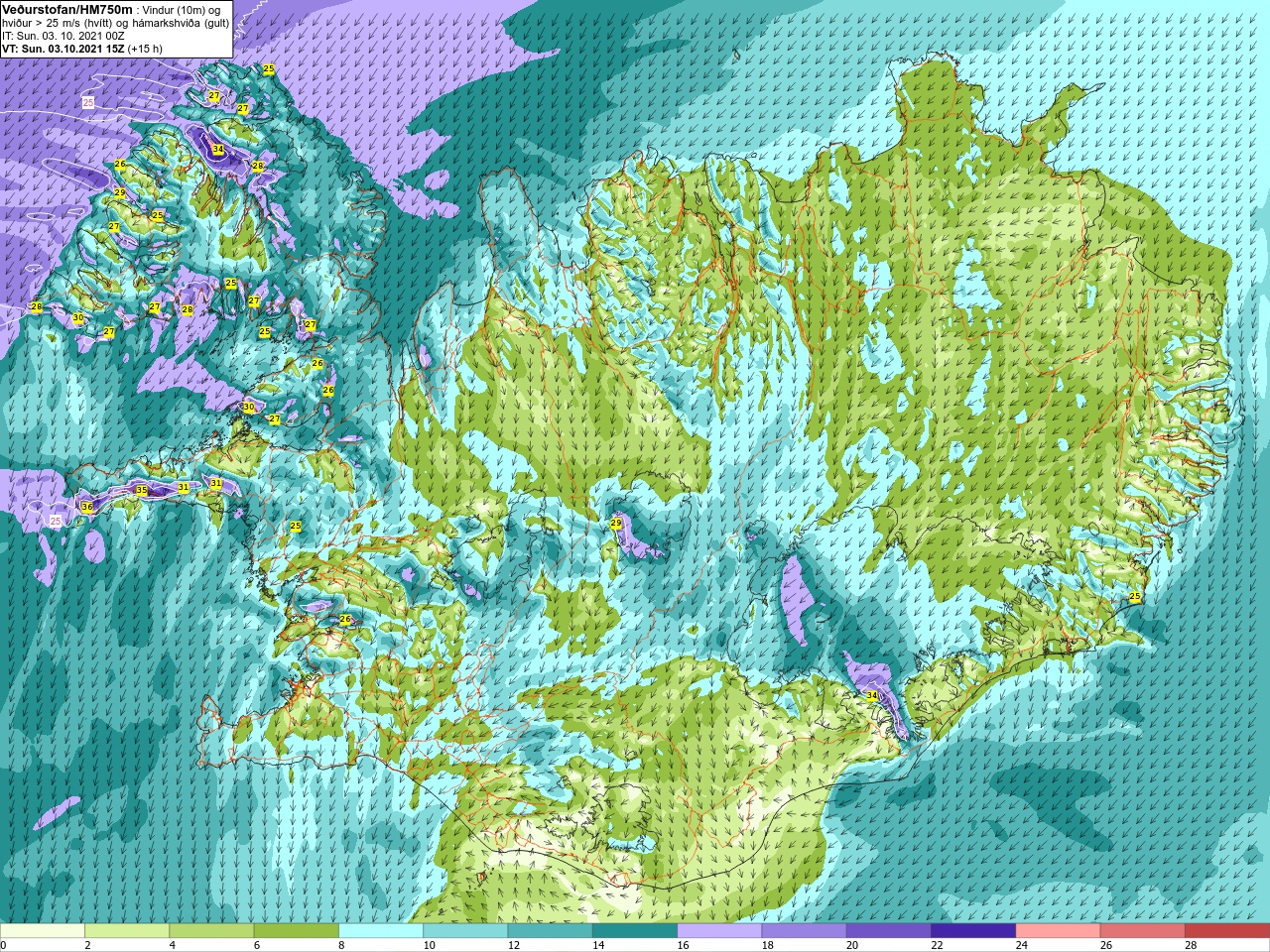Click the yellow 35 gust label
The width and height of the screenshot is (1270, 952).
(x=142, y=490)
